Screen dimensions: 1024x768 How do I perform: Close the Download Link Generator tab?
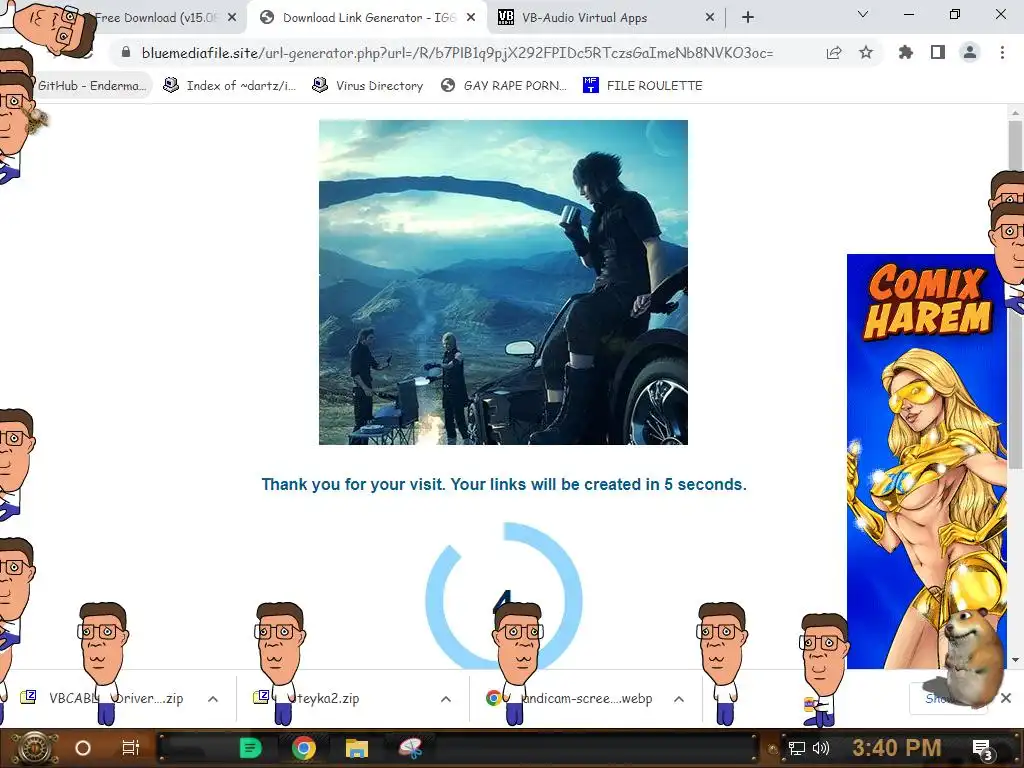point(471,18)
